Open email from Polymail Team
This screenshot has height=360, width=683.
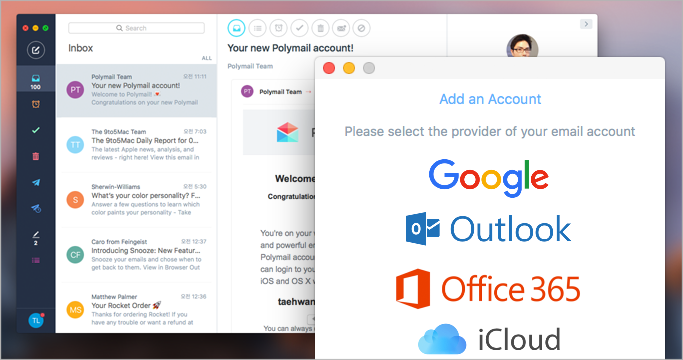137,90
